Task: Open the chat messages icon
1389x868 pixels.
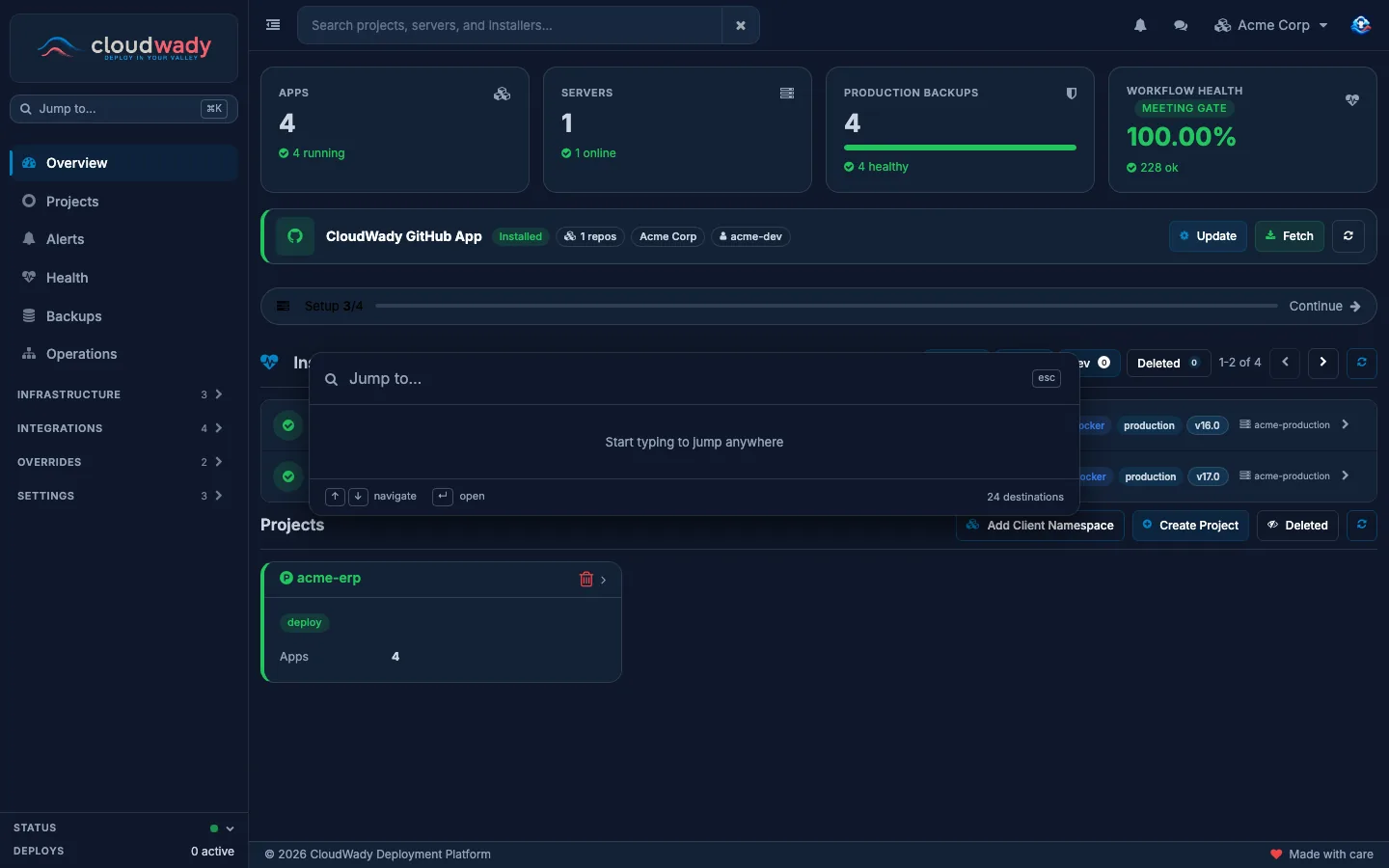Action: tap(1181, 25)
